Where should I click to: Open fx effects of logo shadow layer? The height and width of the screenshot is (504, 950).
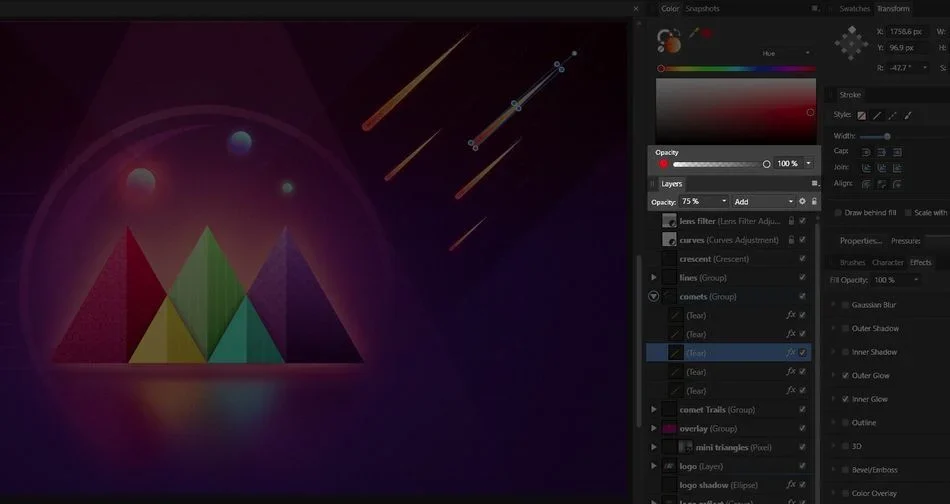coord(791,485)
